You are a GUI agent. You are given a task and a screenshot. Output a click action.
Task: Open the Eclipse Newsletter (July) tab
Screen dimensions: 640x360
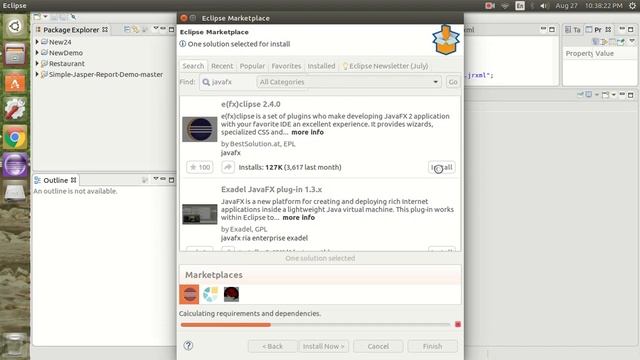[385, 66]
